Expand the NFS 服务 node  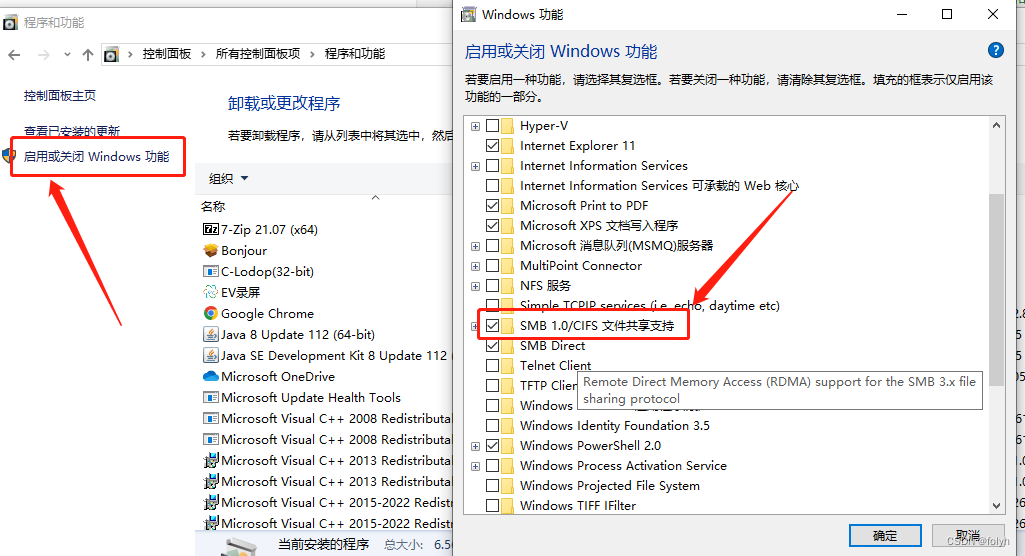pyautogui.click(x=475, y=286)
